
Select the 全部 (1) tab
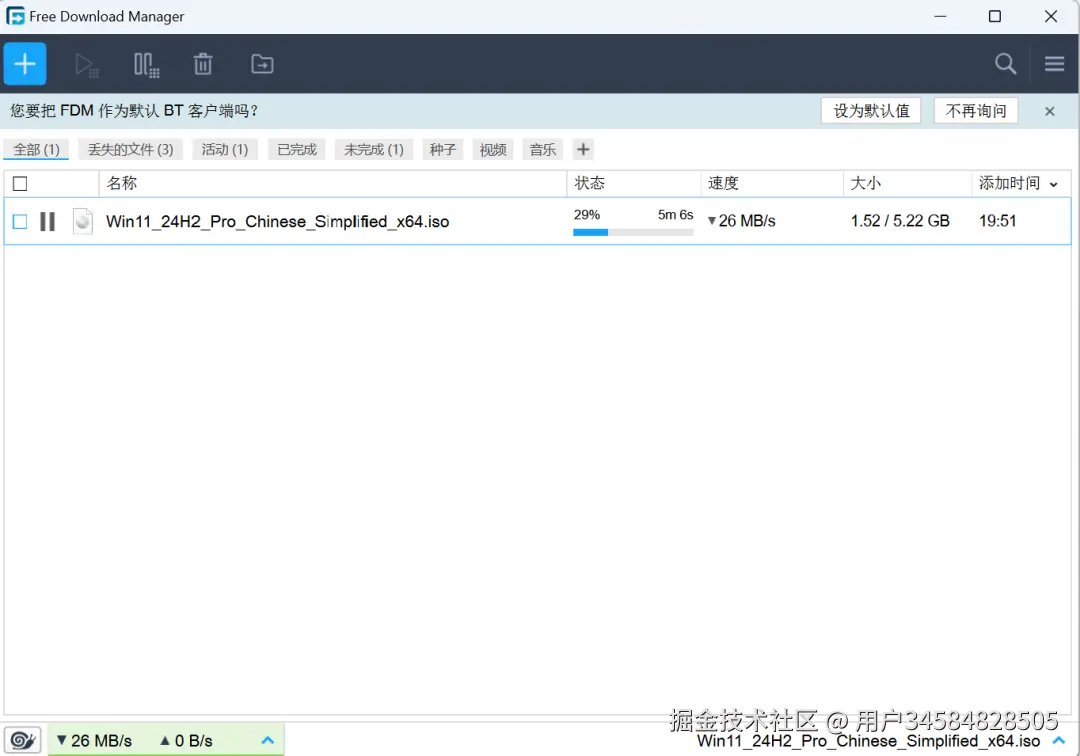(x=37, y=149)
